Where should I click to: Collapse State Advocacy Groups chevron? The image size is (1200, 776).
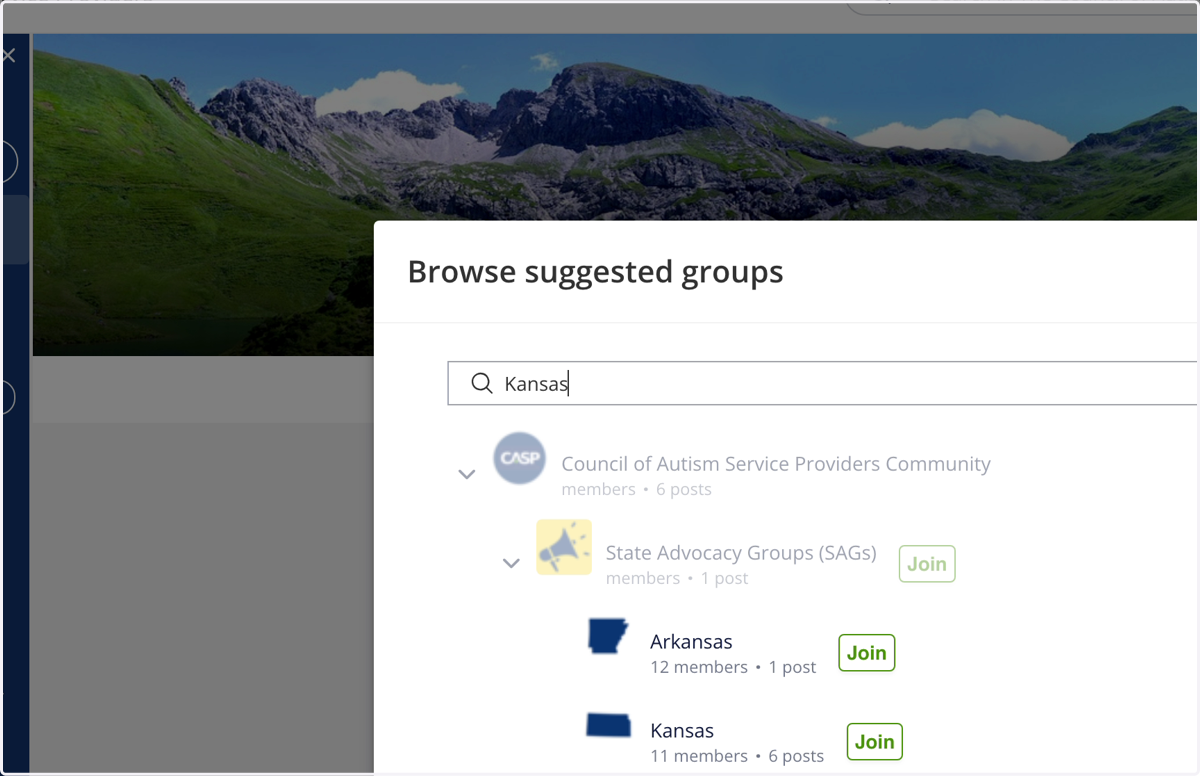(x=511, y=563)
